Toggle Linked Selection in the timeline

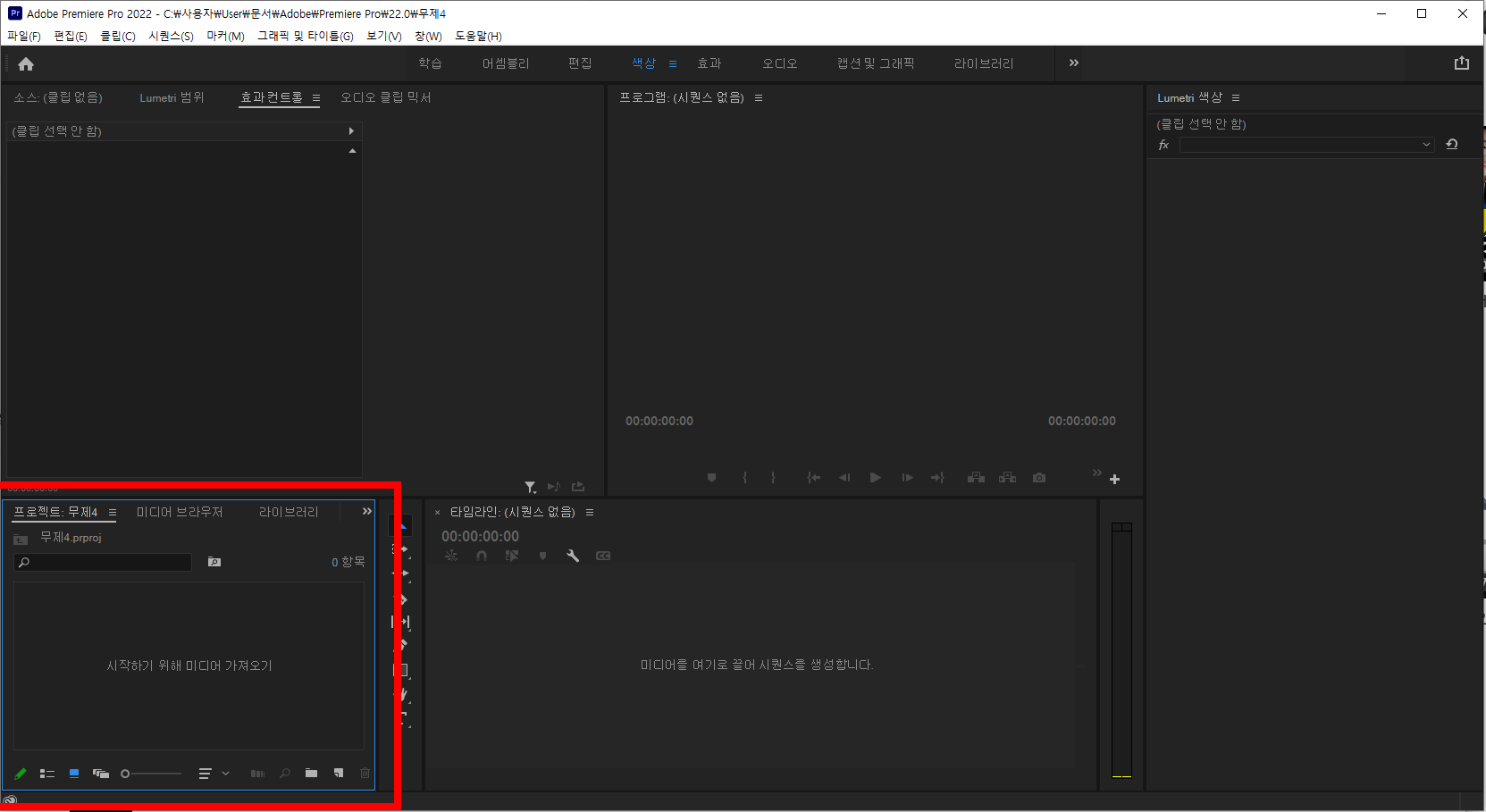pos(511,556)
